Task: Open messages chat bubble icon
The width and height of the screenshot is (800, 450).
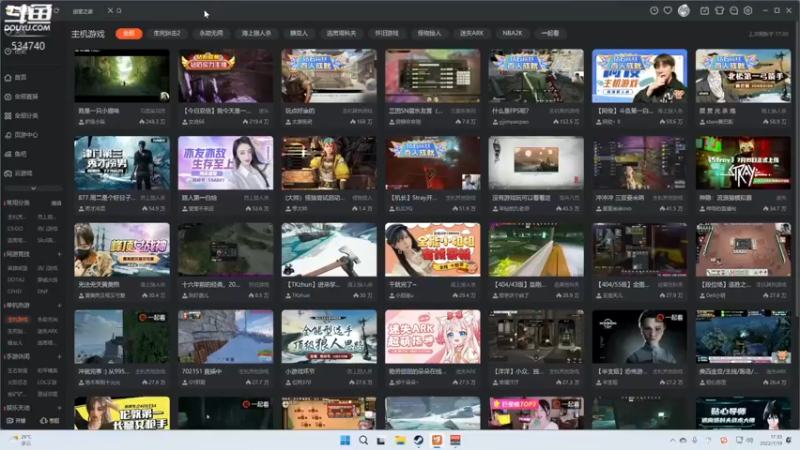Action: 734,10
